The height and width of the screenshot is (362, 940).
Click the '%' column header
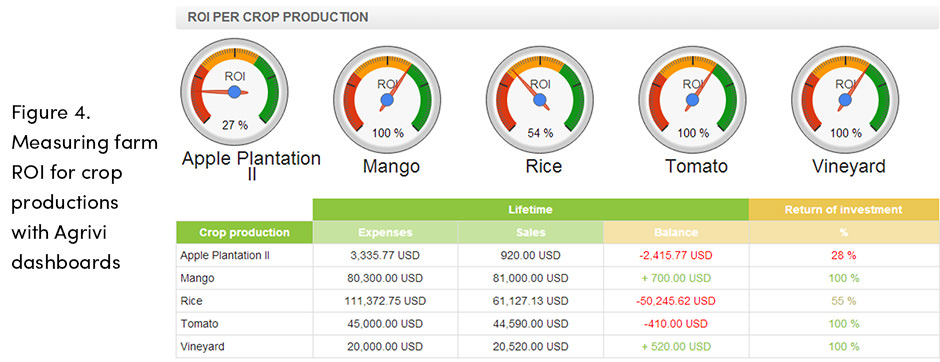843,233
